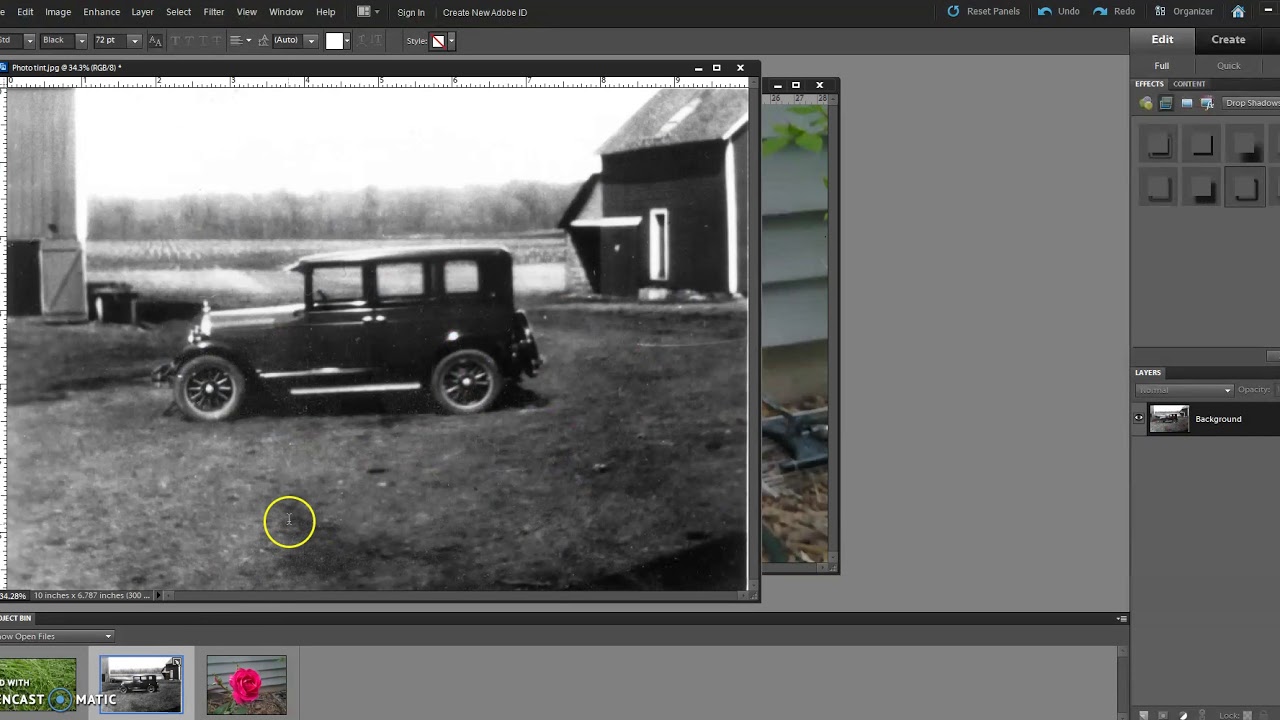
Task: Click the Show All icon in Effects
Action: [1207, 103]
